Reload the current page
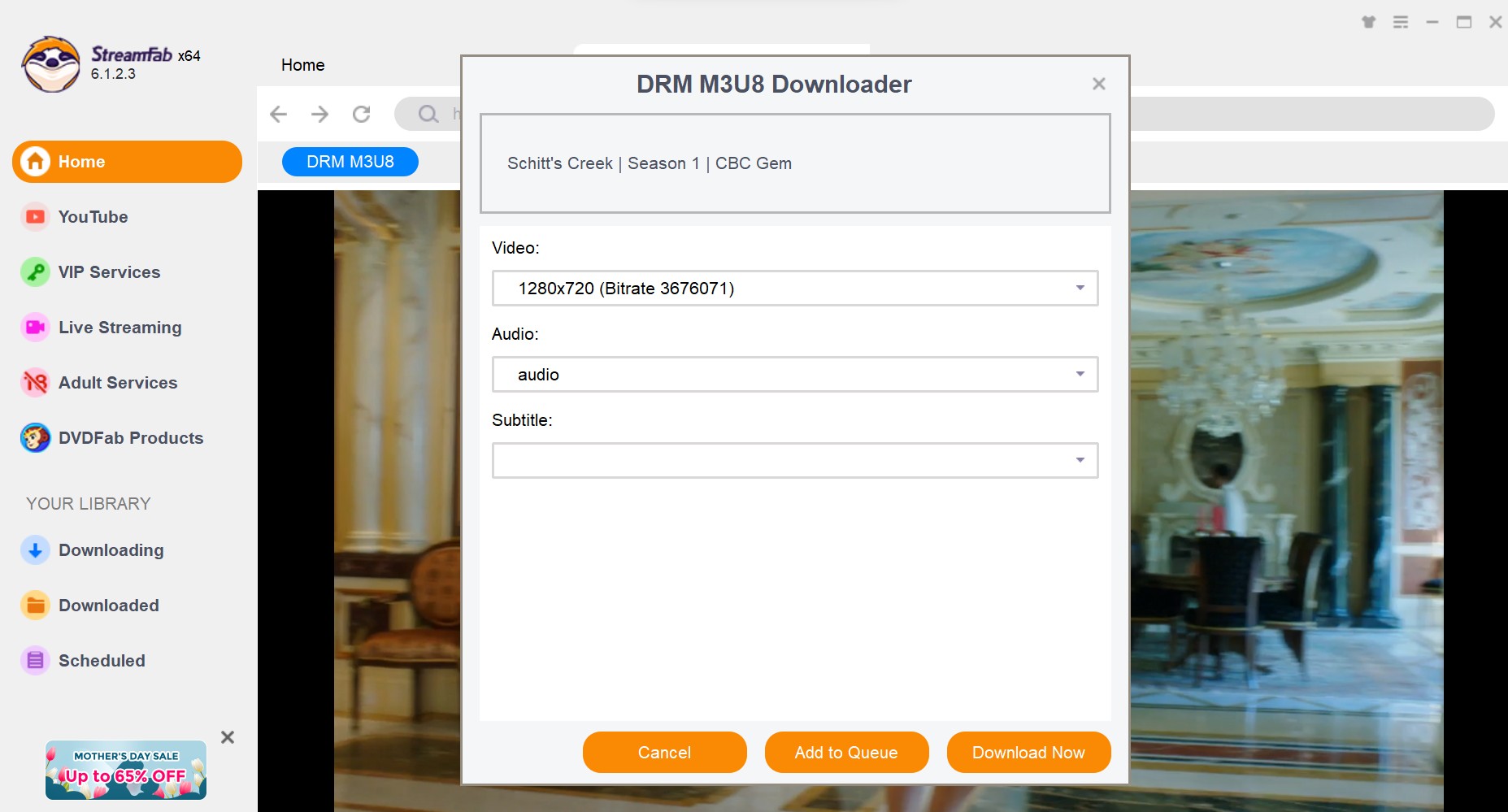Screen dimensions: 1508x812 pyautogui.click(x=362, y=114)
